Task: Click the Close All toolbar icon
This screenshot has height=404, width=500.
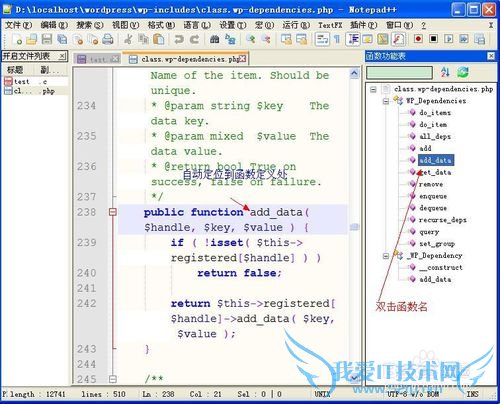Action: 93,39
